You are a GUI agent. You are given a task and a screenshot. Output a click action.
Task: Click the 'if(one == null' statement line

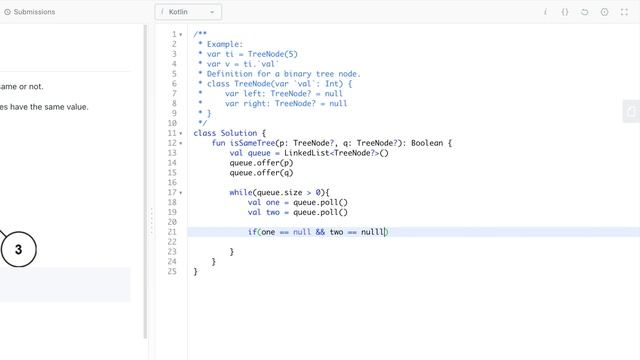[318, 232]
